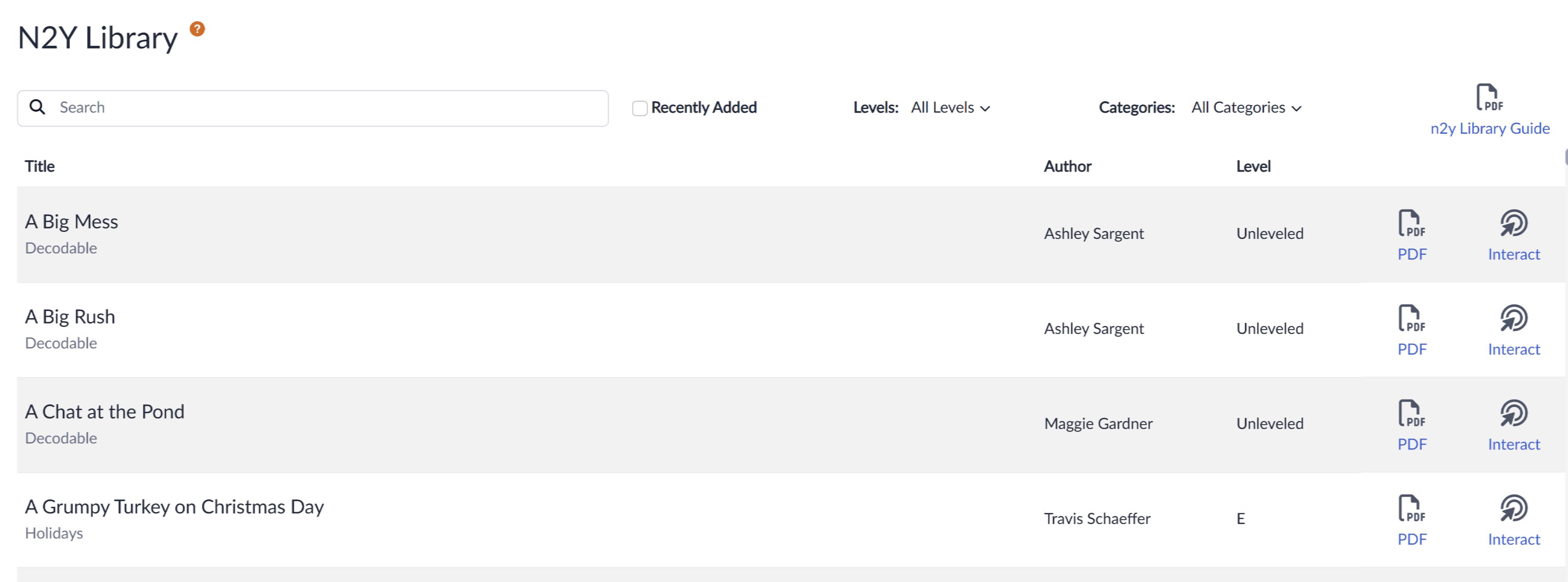Open PDF icon for A Grumpy Turkey on Christmas Day

tap(1411, 508)
